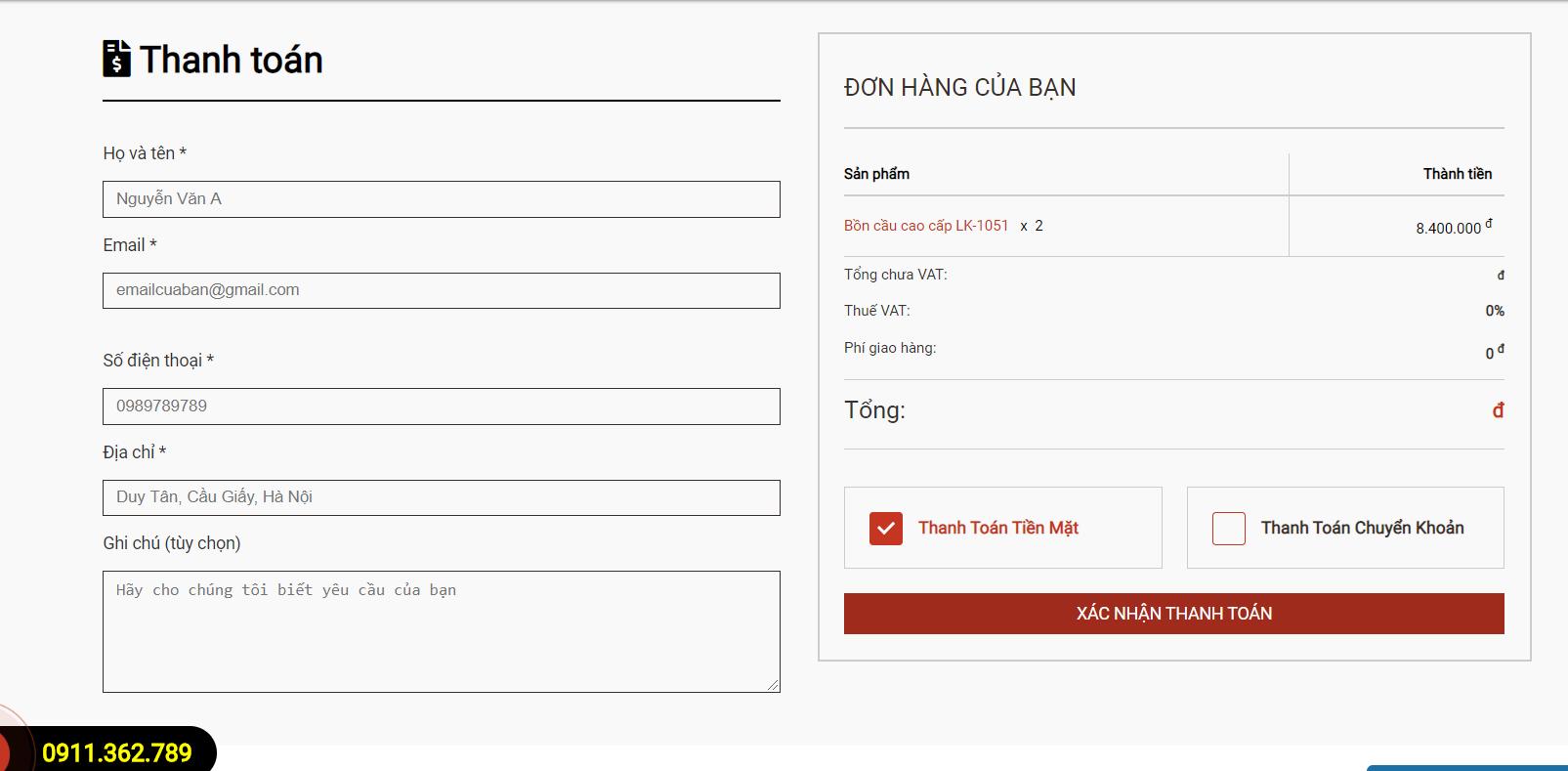Click into the Email input field
The image size is (1568, 771).
[441, 290]
